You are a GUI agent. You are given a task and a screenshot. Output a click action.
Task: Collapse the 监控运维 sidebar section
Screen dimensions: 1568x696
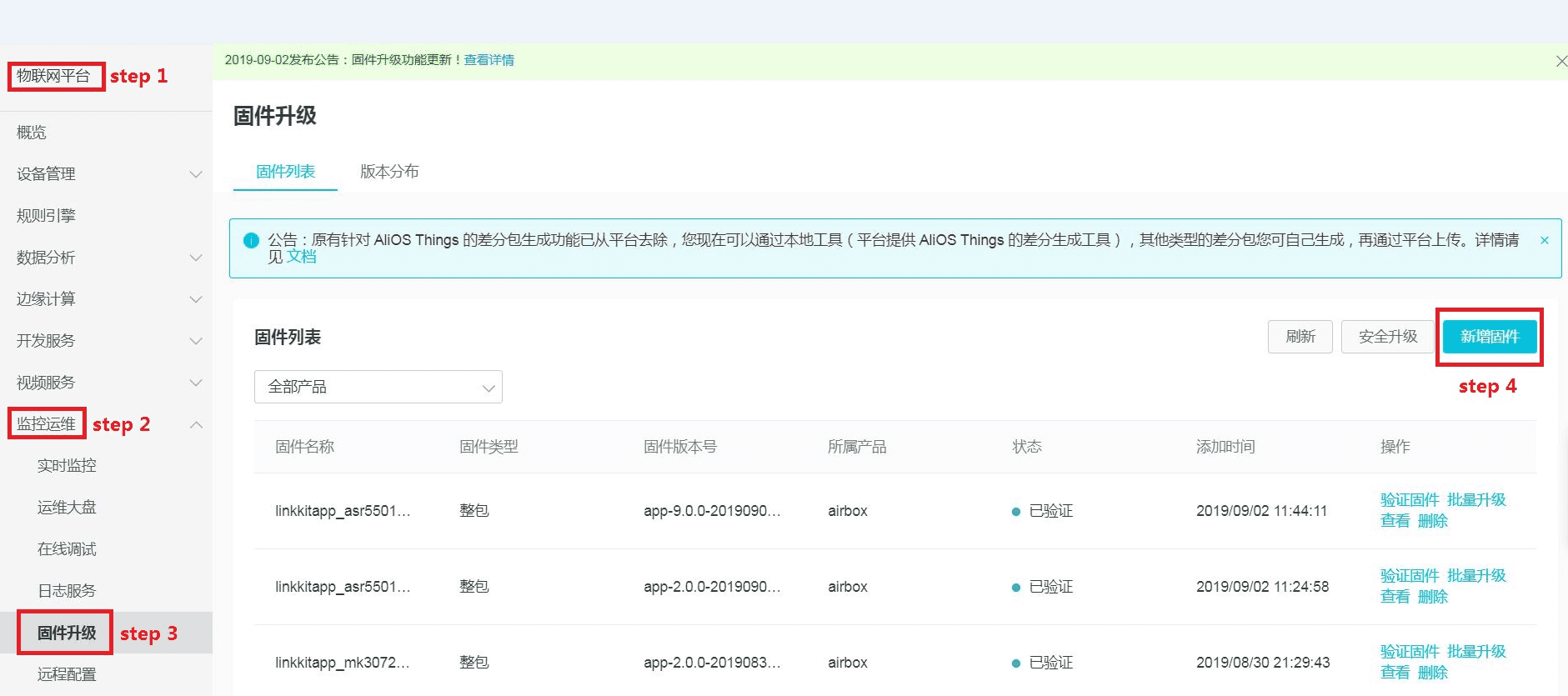click(195, 424)
